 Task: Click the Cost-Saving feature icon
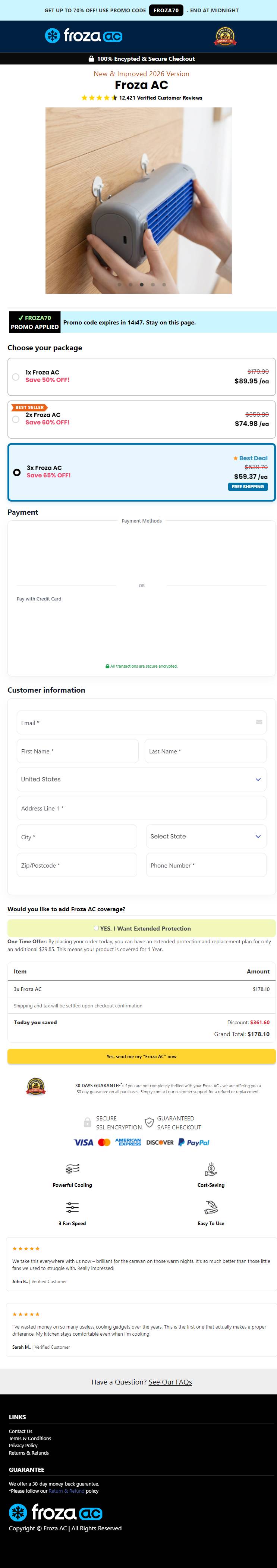(211, 1169)
